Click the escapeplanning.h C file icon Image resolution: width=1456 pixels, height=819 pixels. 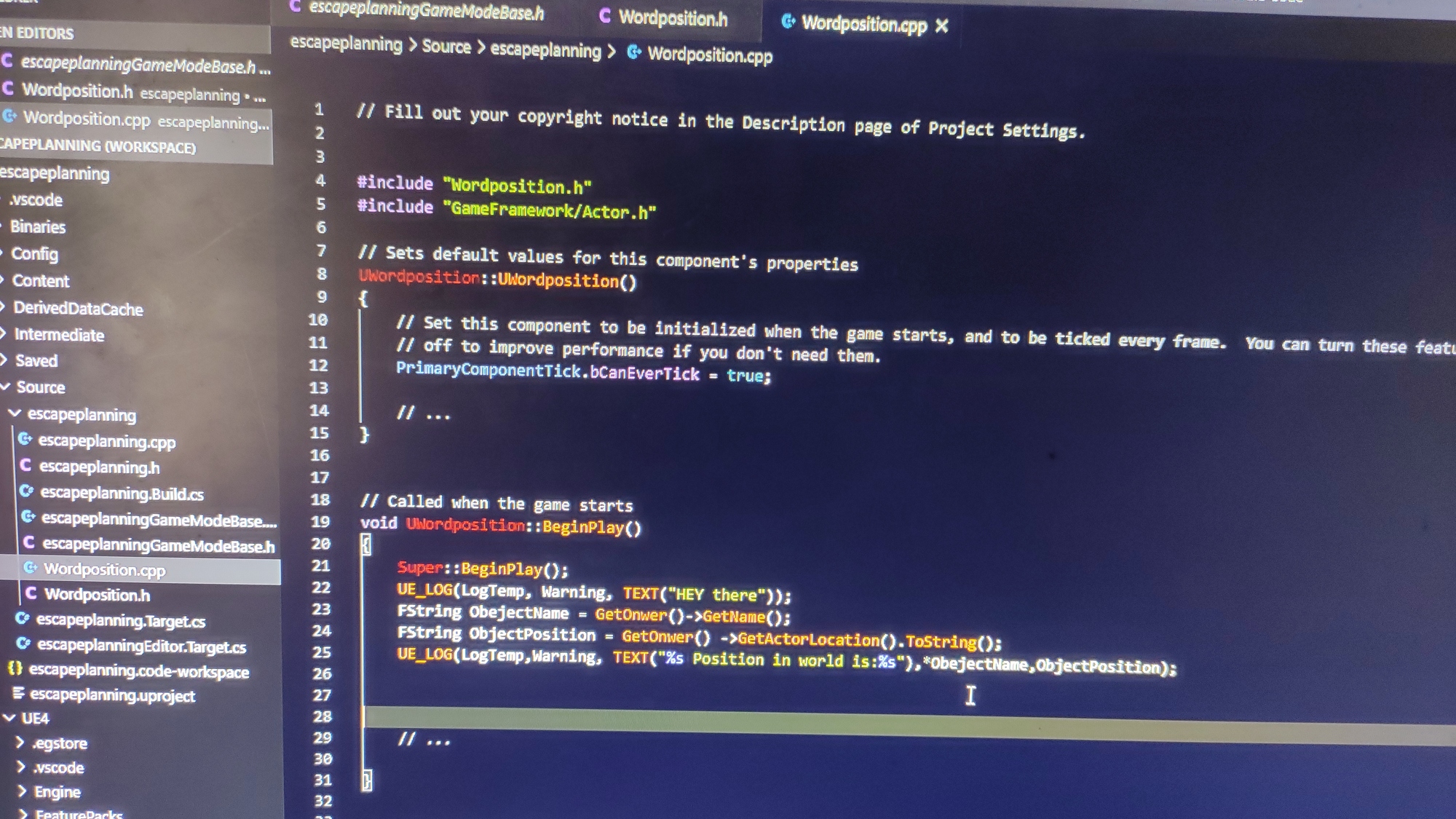coord(25,465)
